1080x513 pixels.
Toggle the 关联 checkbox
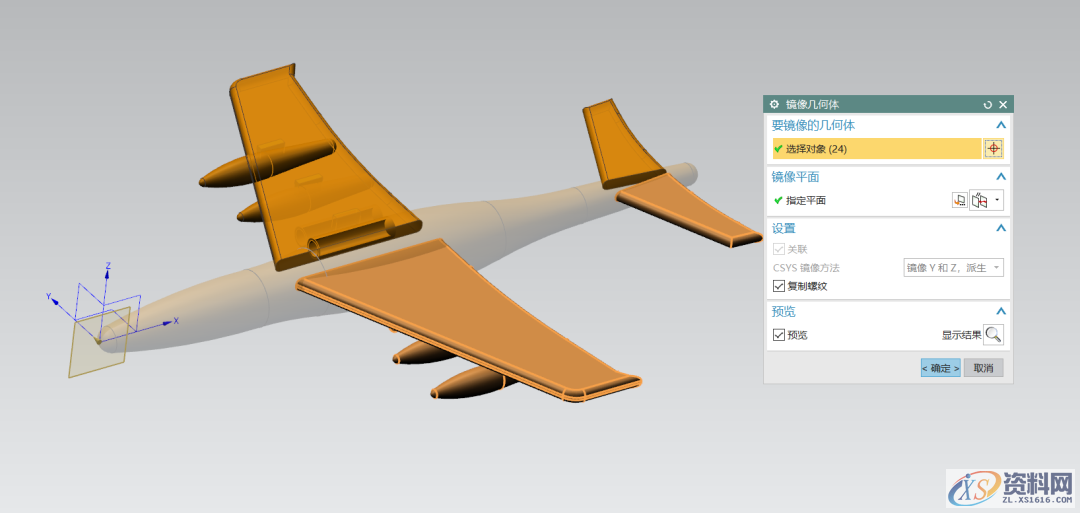(779, 250)
